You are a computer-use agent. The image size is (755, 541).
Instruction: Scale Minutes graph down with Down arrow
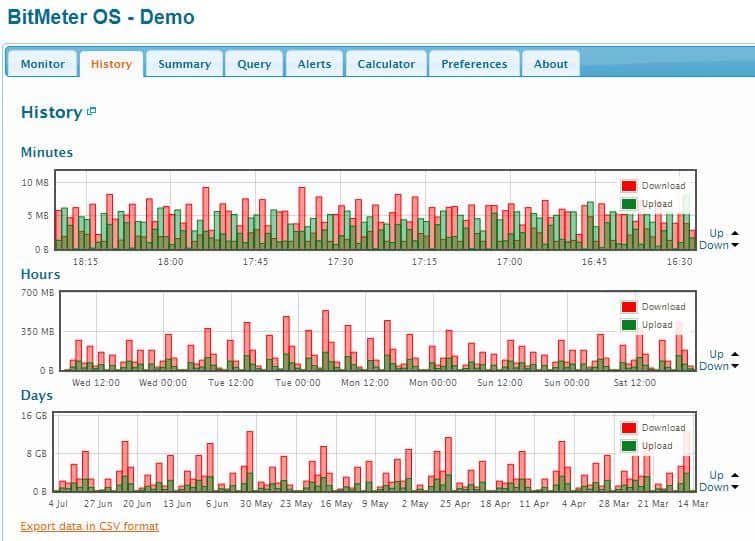735,245
